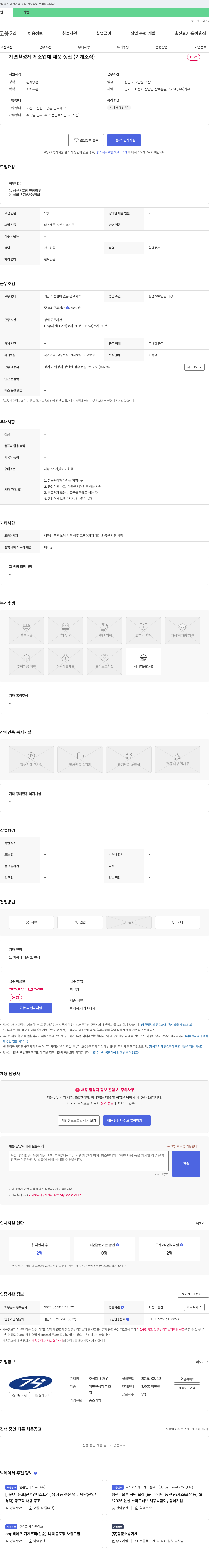
Task: Click the 로그인 link
Action: [x=195, y=21]
